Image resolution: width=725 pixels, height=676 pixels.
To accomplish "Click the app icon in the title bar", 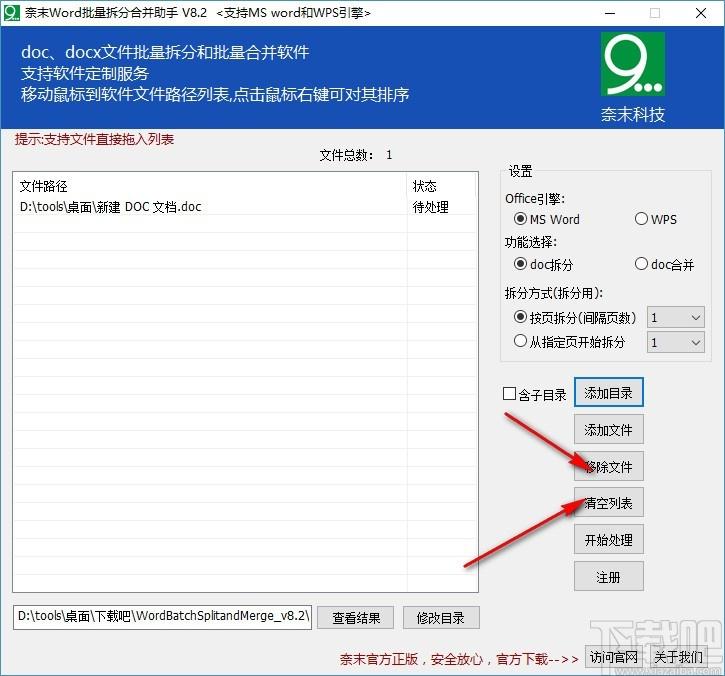I will [x=12, y=12].
